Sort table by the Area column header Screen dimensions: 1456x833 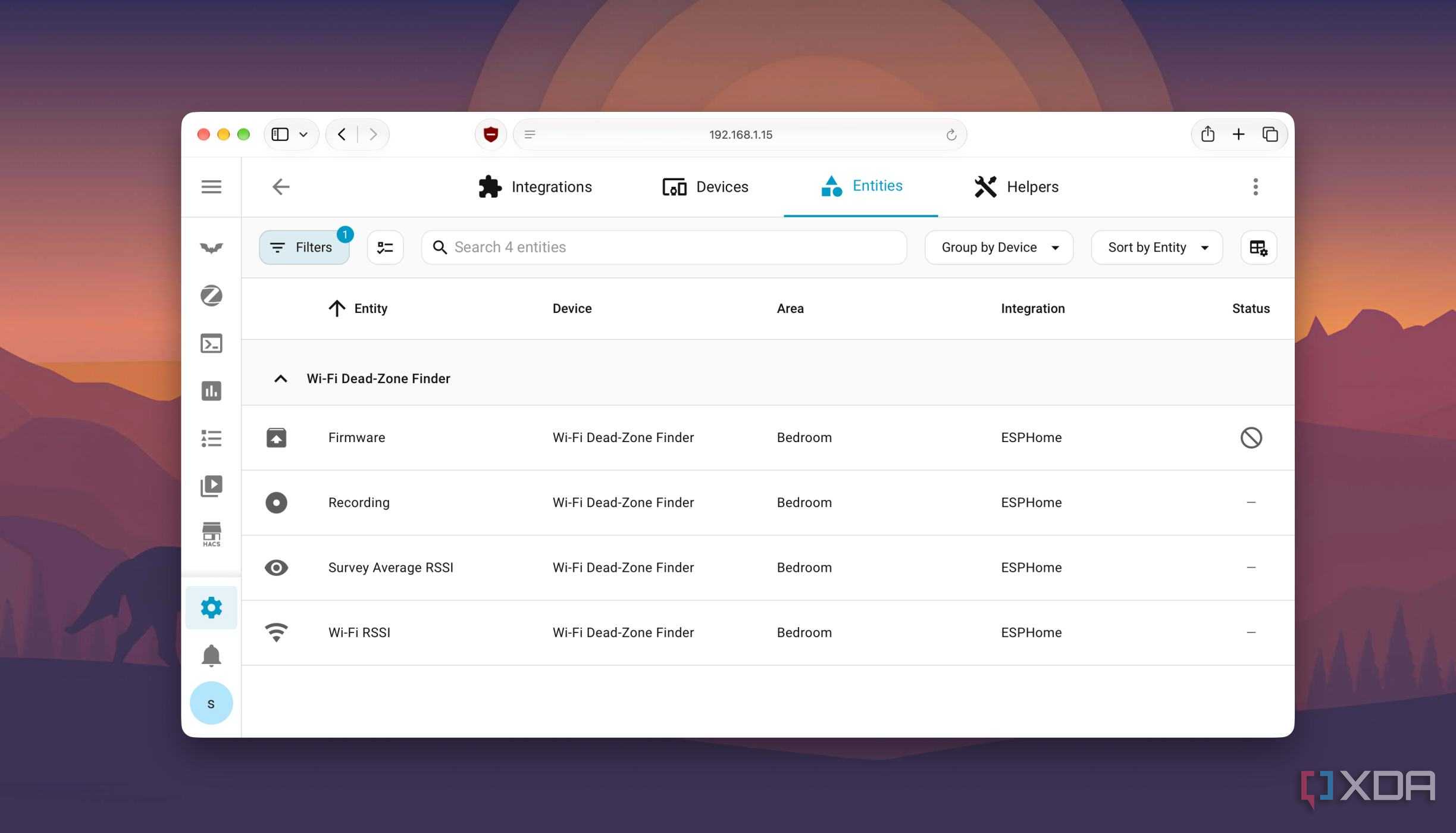[790, 308]
